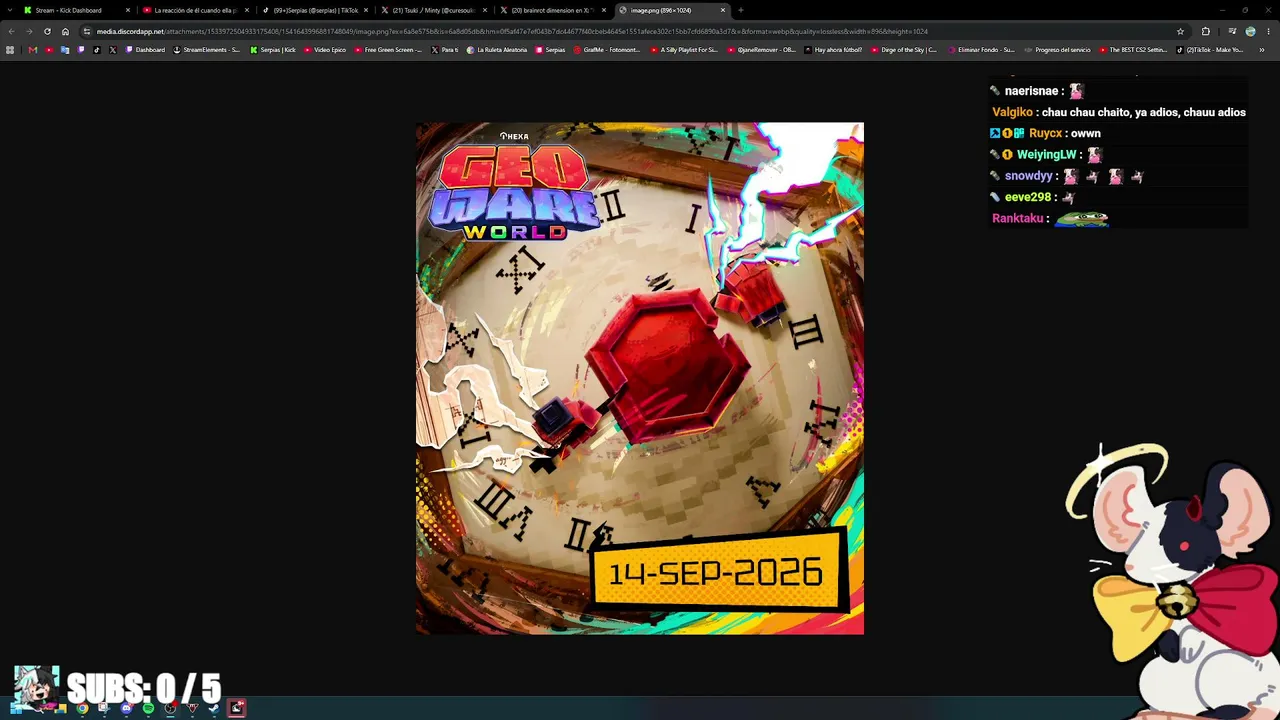
Task: Open Google Chrome from the taskbar
Action: pos(82,708)
